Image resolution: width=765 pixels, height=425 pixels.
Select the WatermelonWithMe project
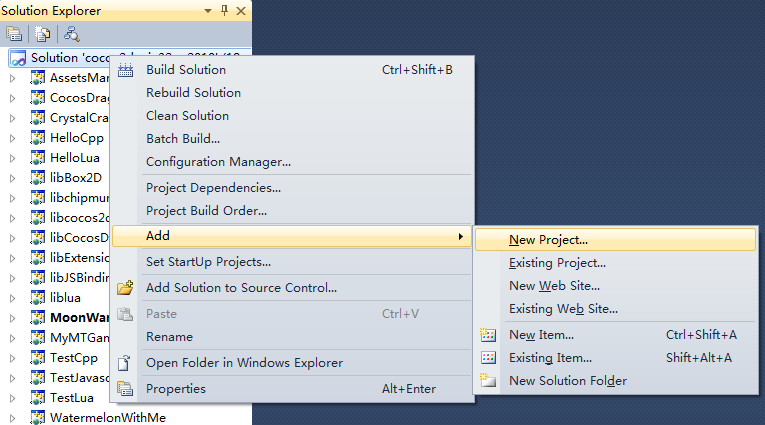(x=108, y=418)
